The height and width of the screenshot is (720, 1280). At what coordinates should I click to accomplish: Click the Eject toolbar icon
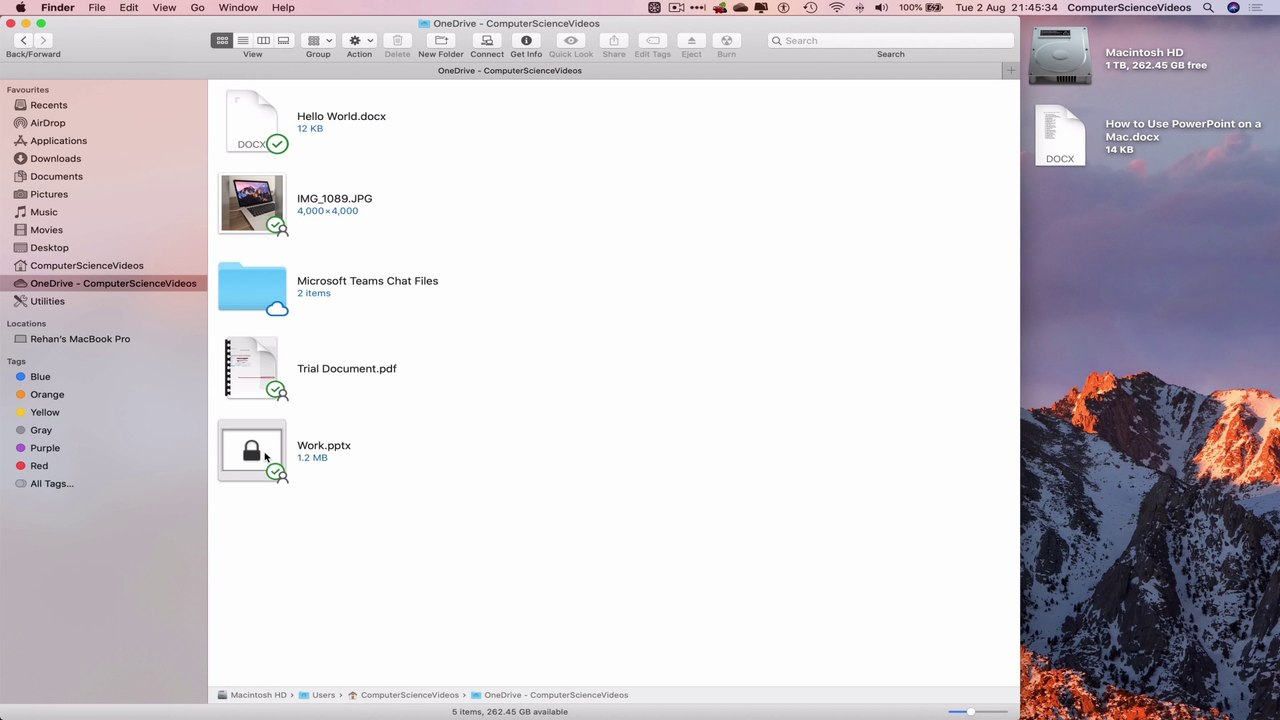(691, 40)
